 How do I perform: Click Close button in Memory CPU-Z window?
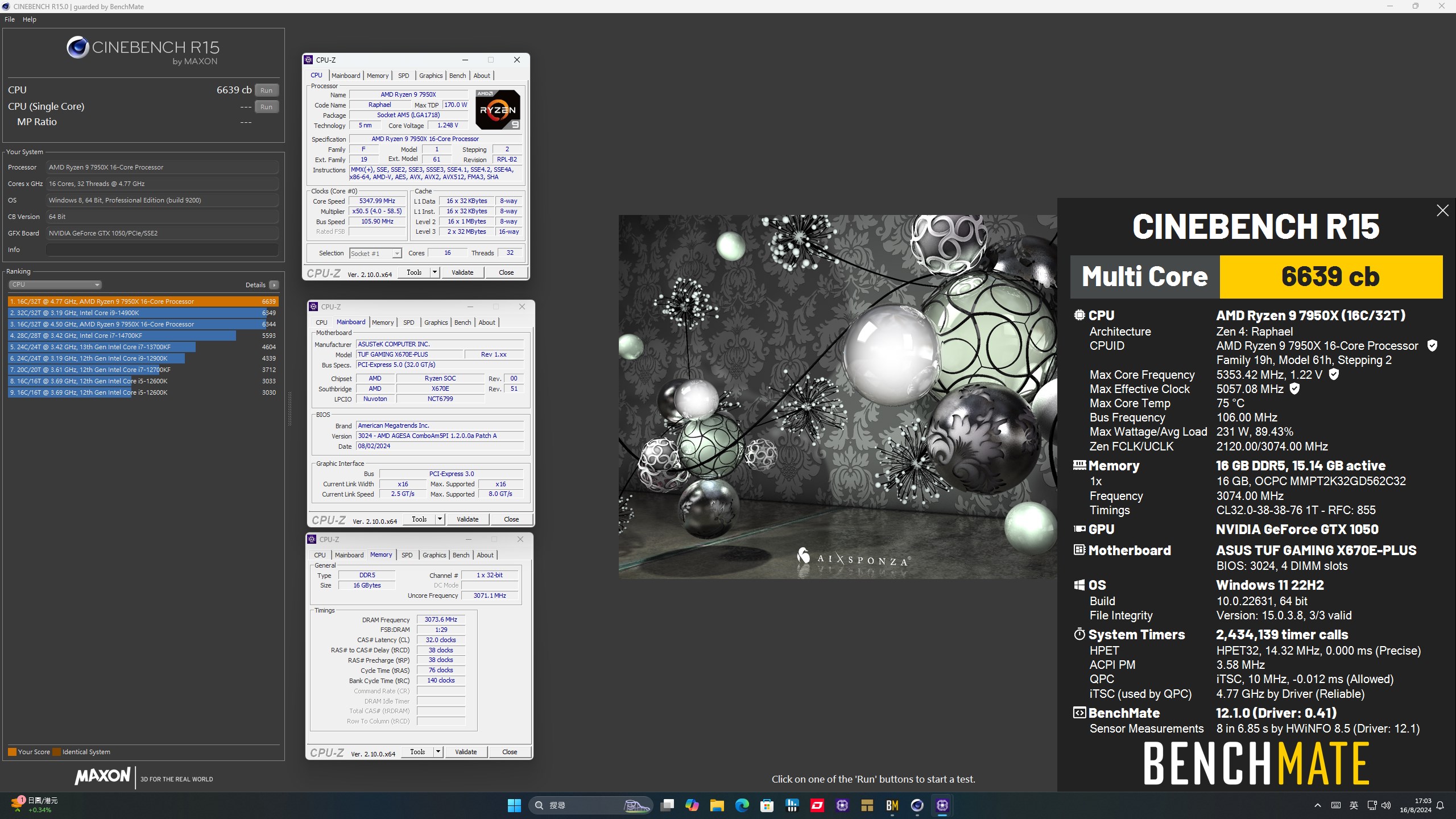510,752
